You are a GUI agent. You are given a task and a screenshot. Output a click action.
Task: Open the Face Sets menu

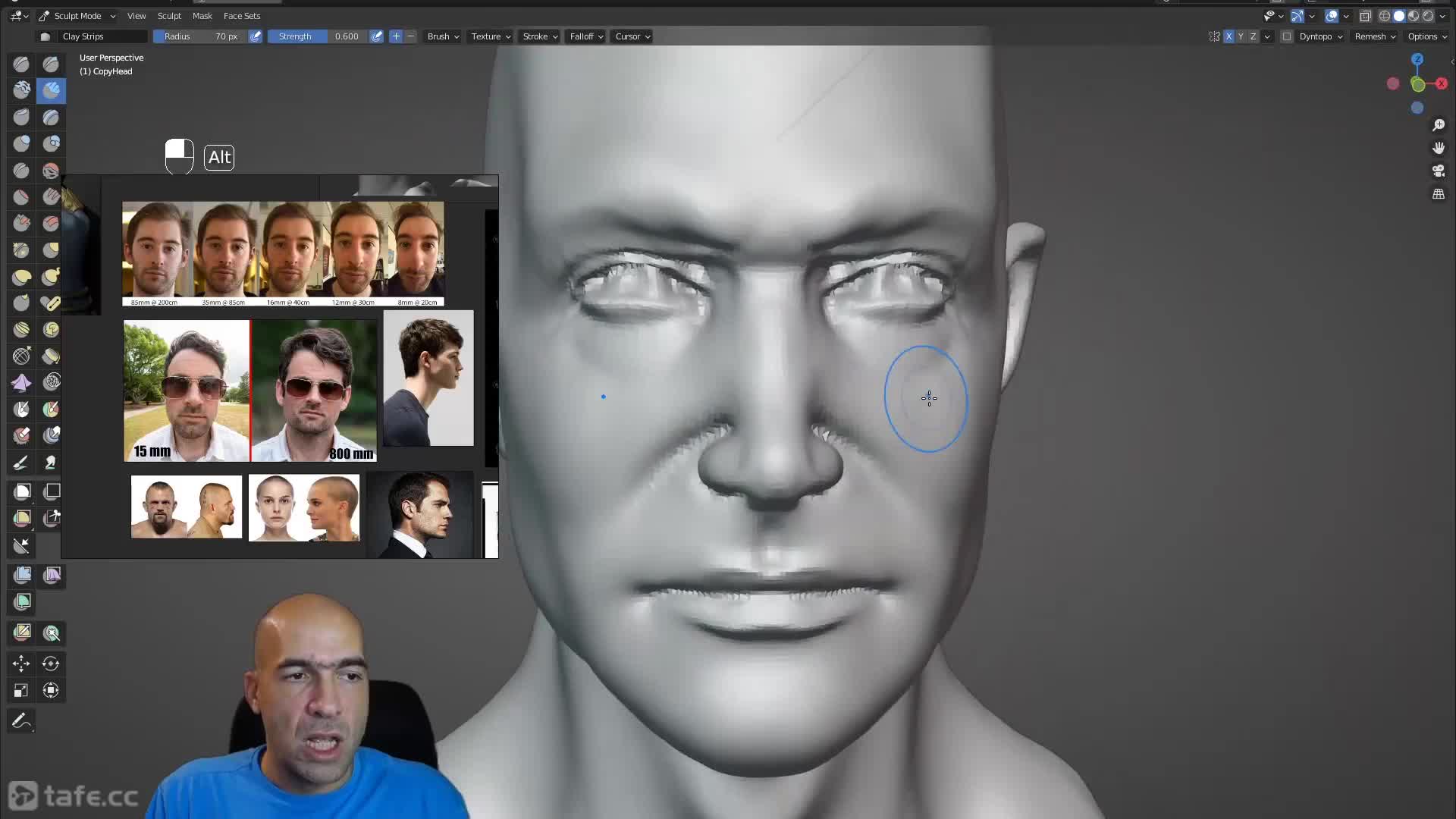[242, 16]
